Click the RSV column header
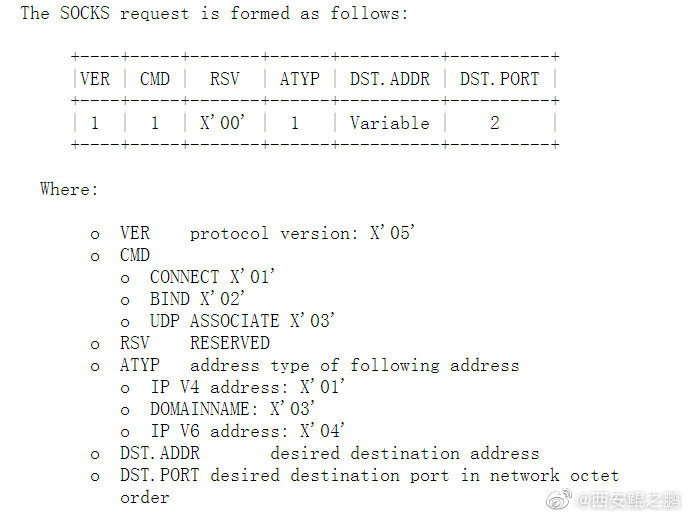 coord(225,79)
